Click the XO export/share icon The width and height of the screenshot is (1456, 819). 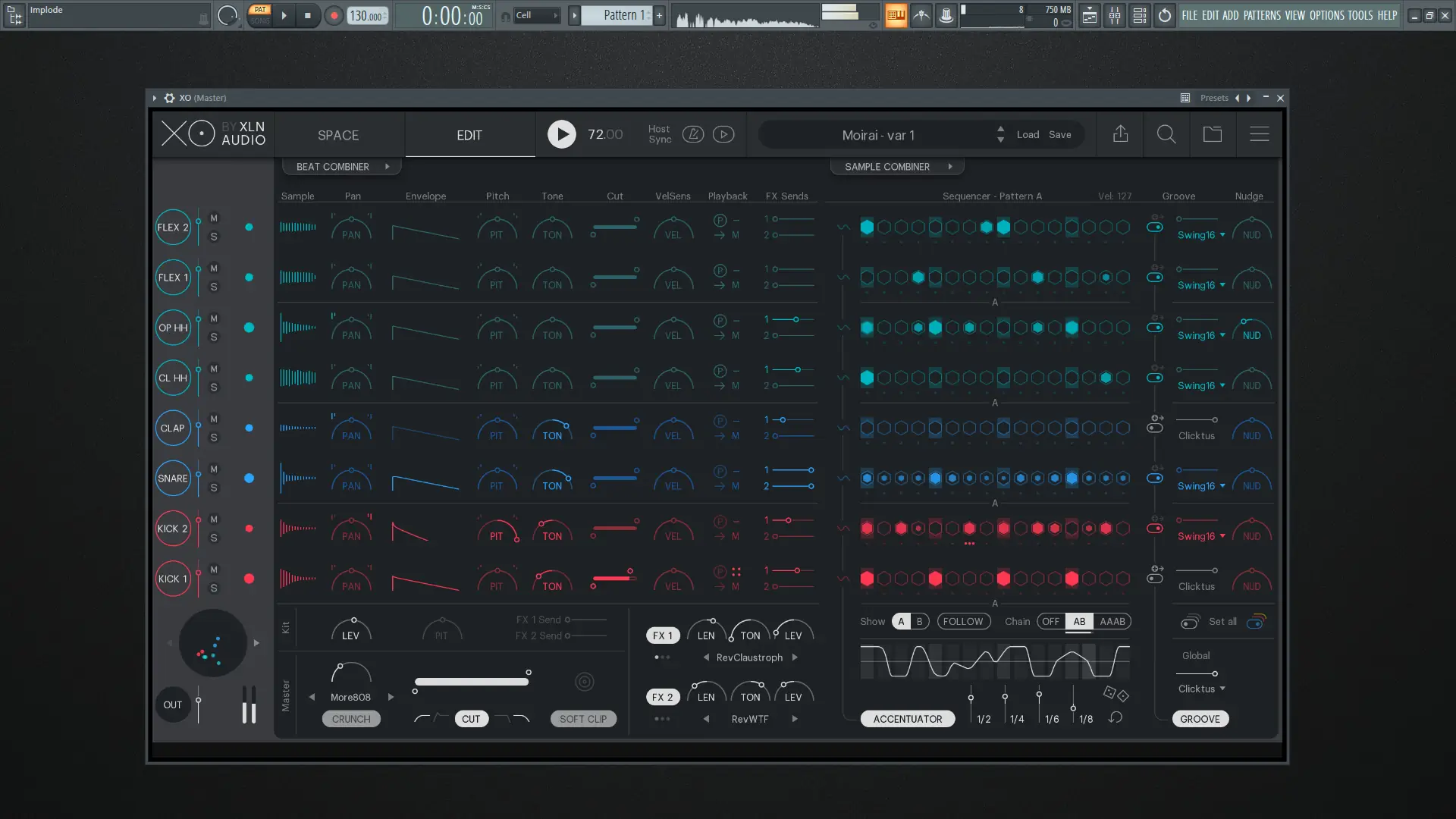point(1120,134)
